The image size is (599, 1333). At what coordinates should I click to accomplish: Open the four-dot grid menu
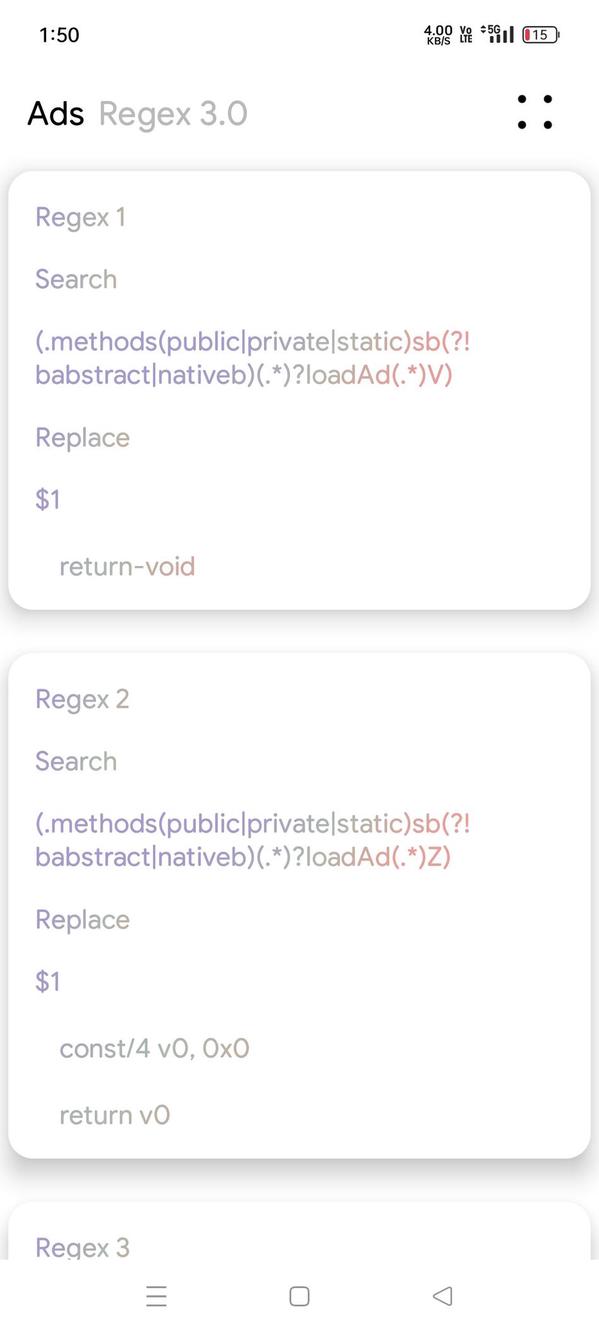[533, 113]
